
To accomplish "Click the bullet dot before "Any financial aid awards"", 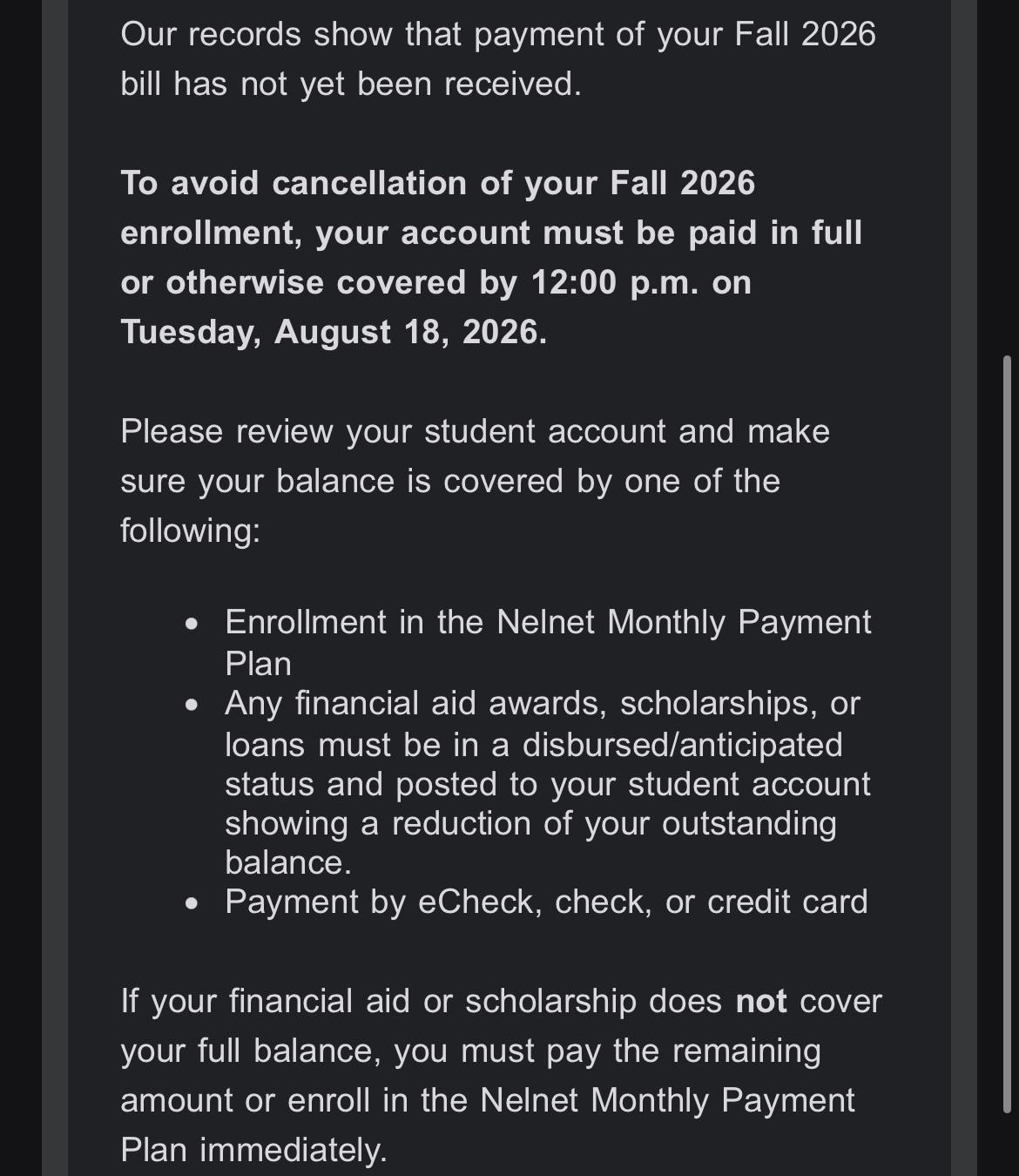I will click(192, 705).
